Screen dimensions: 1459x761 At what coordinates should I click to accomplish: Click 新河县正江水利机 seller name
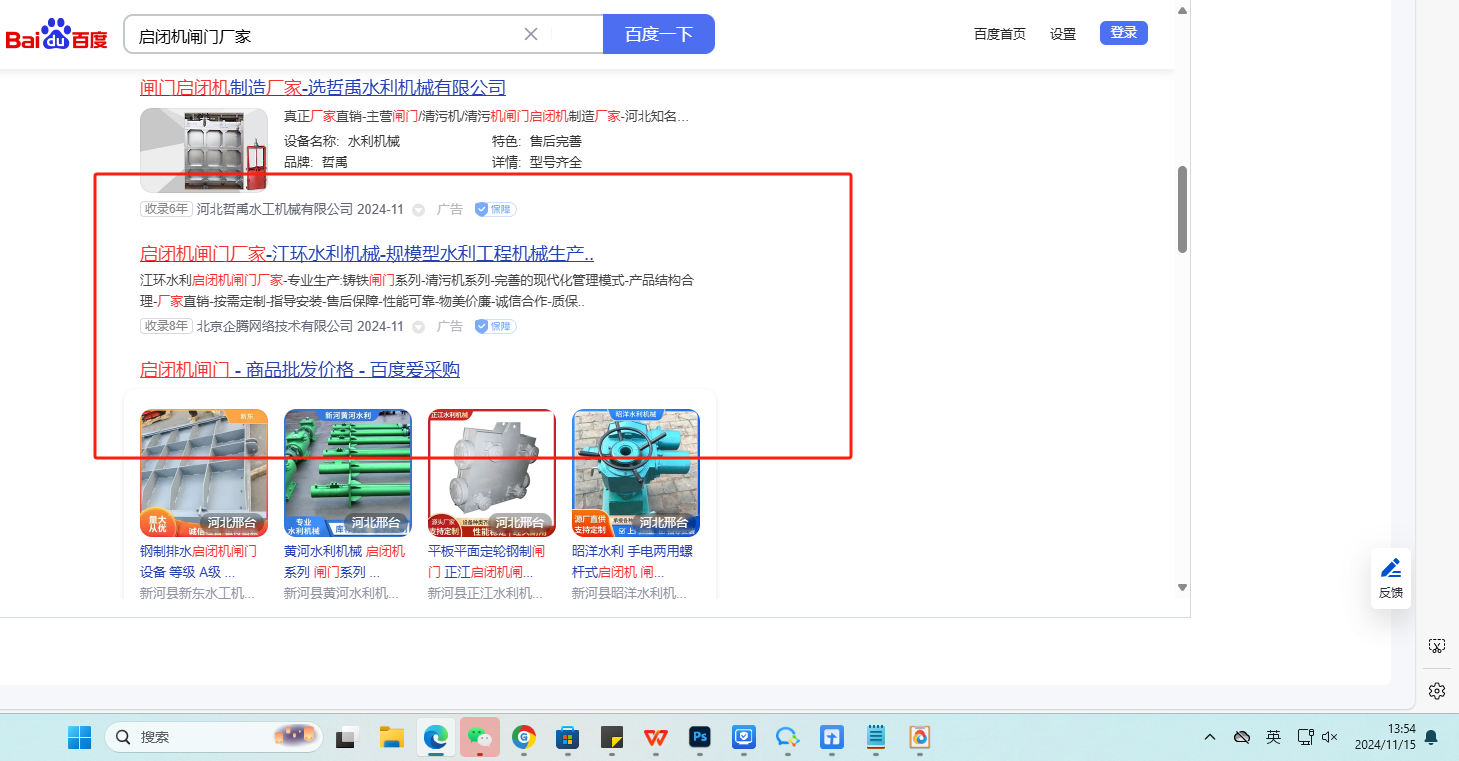pyautogui.click(x=485, y=594)
